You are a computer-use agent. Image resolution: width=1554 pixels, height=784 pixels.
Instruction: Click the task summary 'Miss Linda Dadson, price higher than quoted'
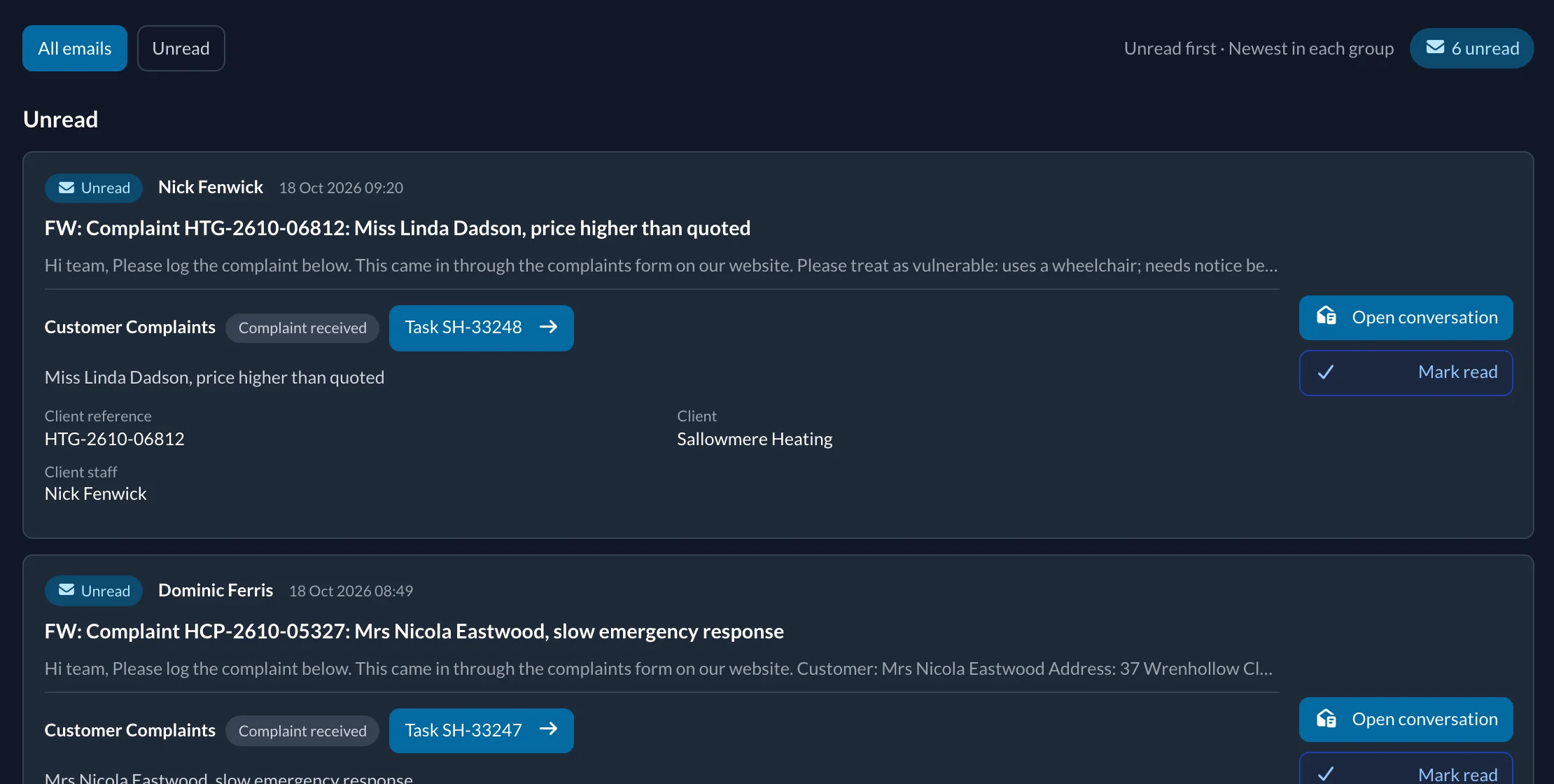[214, 377]
